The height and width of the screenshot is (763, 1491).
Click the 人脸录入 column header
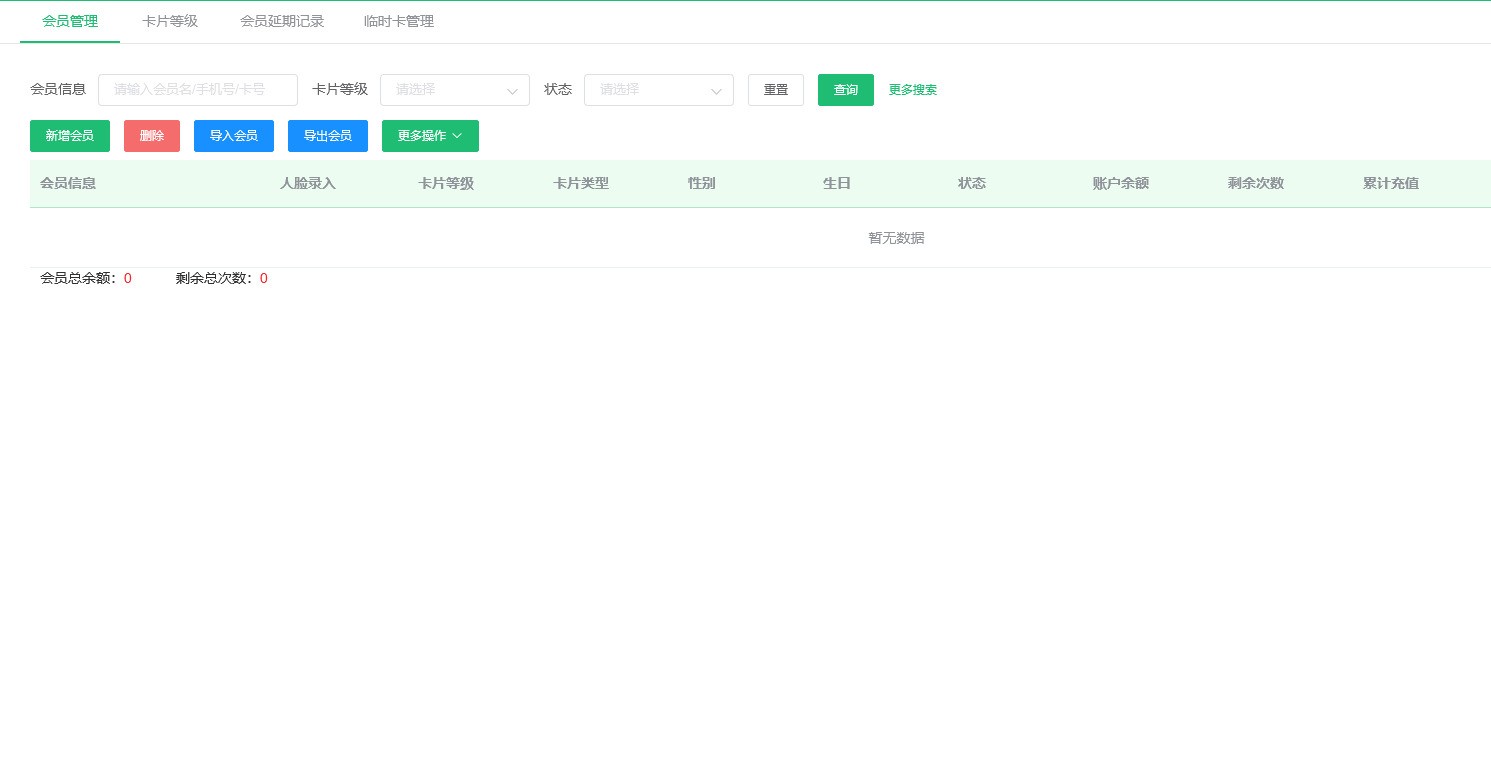coord(308,184)
